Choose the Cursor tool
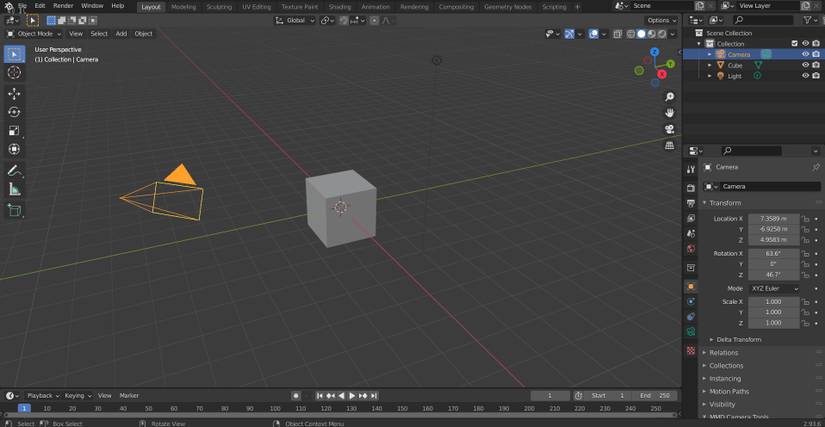This screenshot has height=427, width=825. point(14,72)
